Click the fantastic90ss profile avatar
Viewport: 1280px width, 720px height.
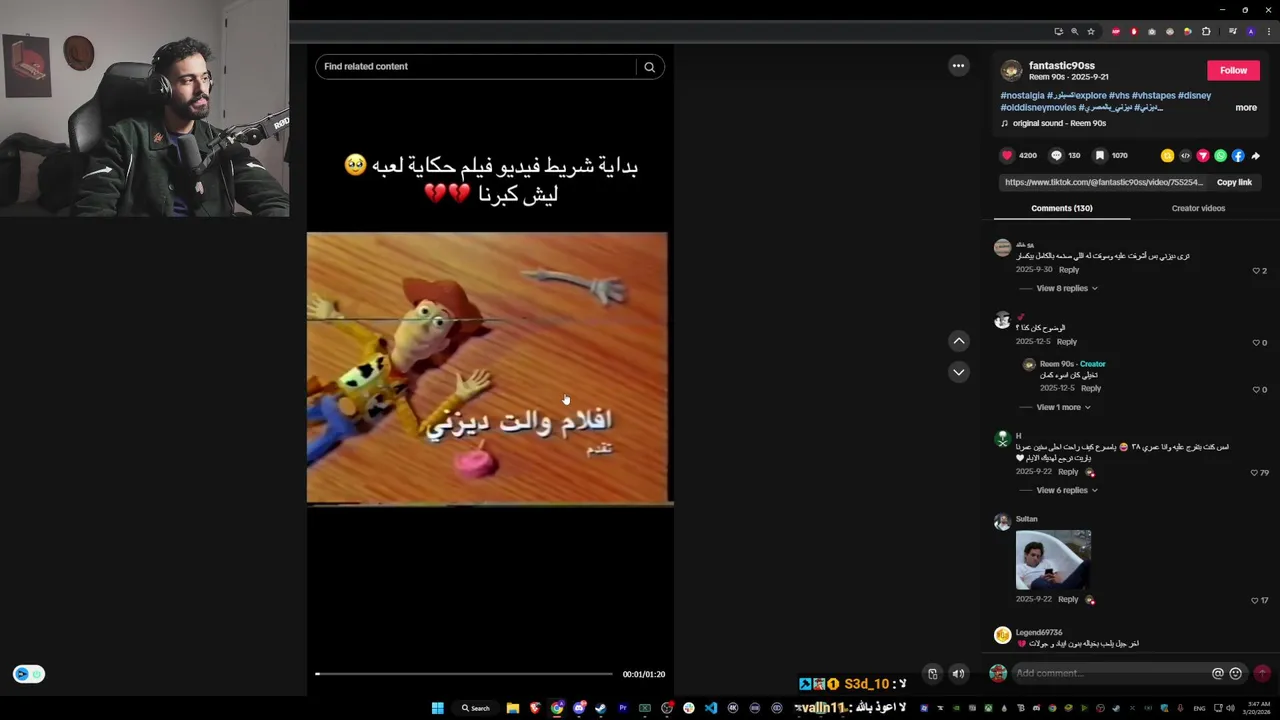pyautogui.click(x=1011, y=70)
